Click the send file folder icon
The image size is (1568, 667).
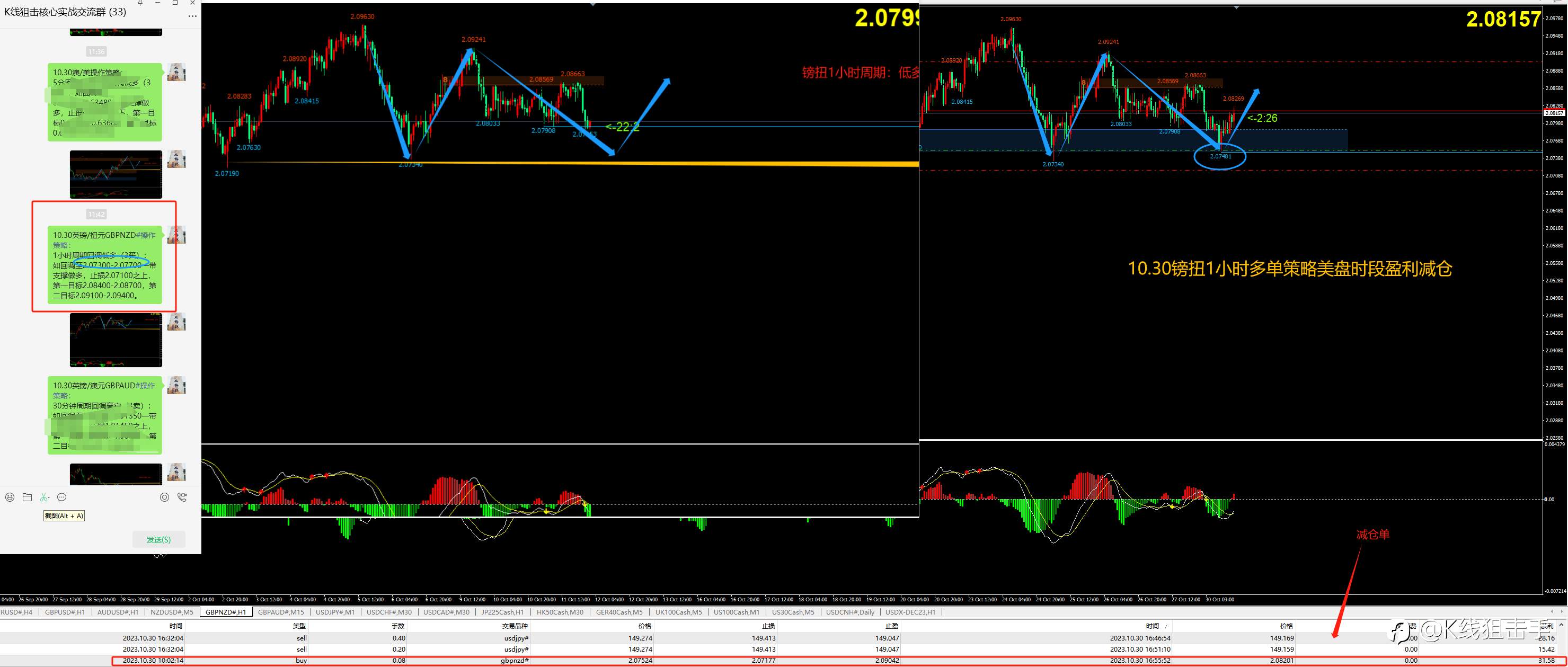(x=27, y=497)
